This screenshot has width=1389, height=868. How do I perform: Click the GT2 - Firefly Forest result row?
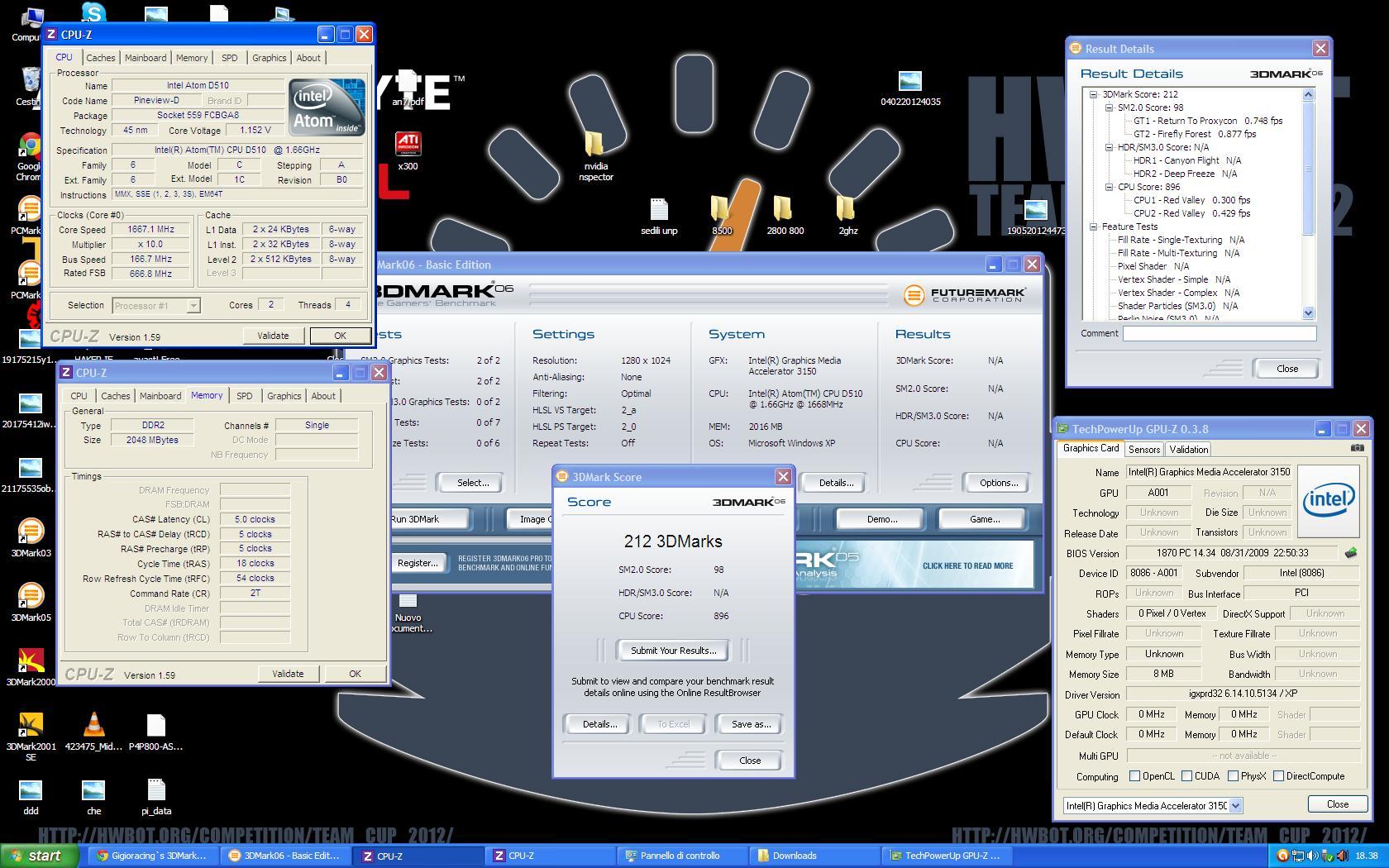coord(1194,134)
